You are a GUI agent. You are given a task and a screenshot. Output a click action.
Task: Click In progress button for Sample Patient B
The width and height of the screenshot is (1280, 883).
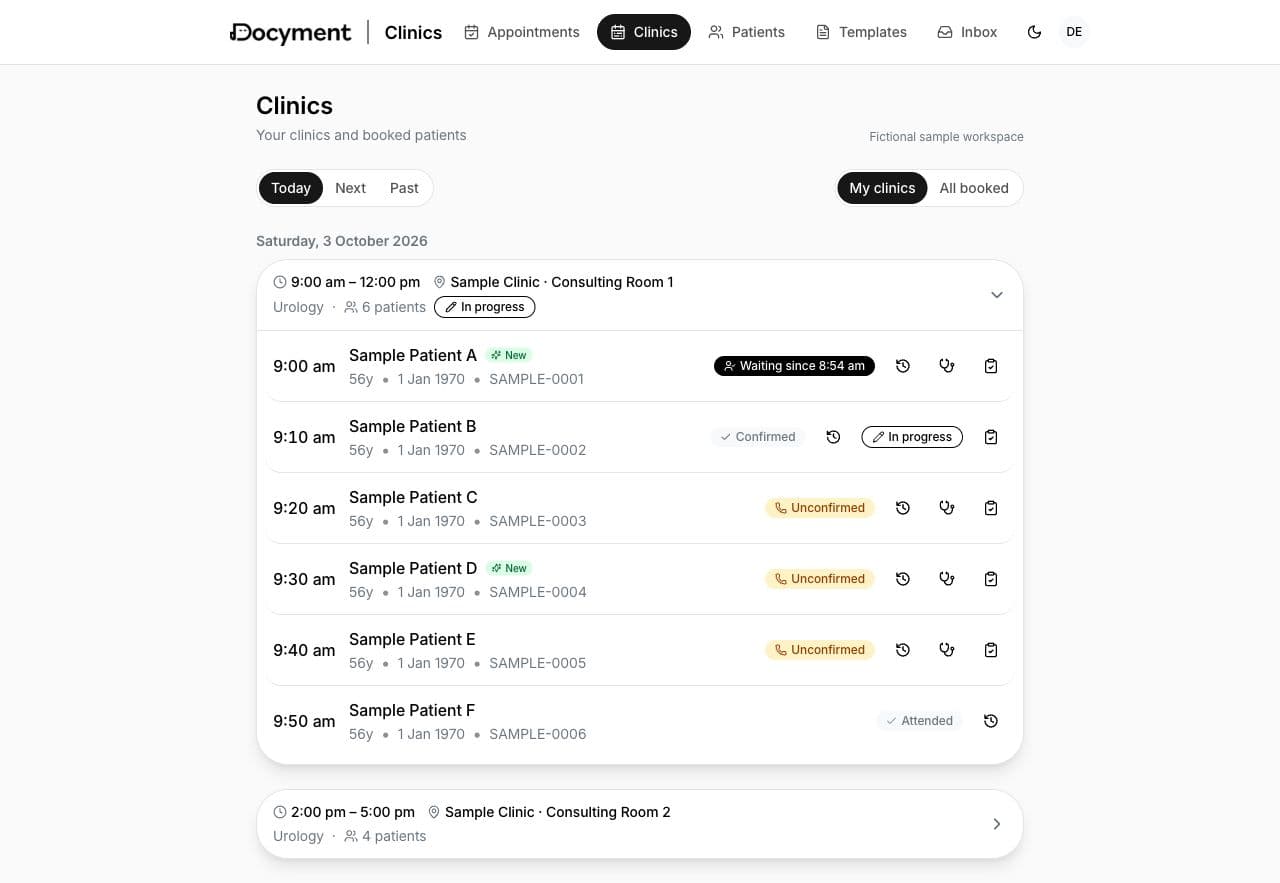pos(912,437)
